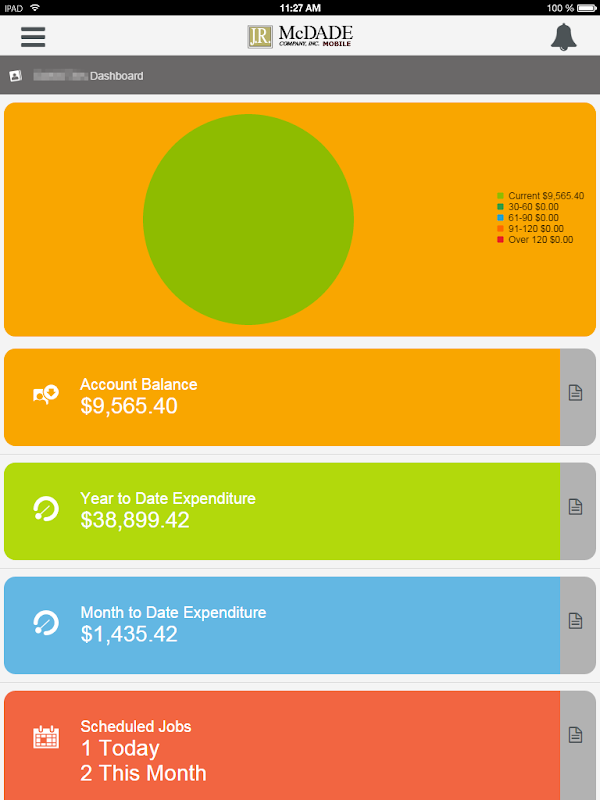The image size is (600, 800).
Task: Select the Scheduled Jobs tile
Action: click(x=282, y=745)
